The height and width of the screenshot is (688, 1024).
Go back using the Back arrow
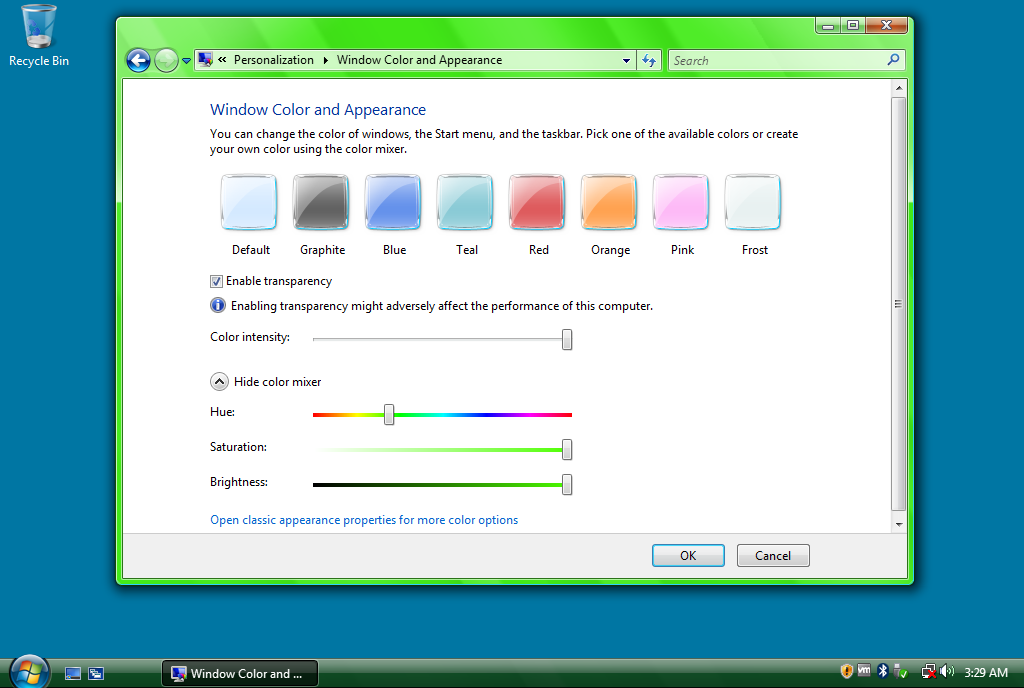(138, 61)
